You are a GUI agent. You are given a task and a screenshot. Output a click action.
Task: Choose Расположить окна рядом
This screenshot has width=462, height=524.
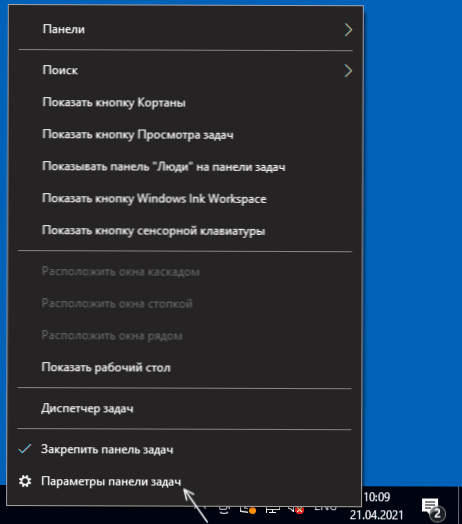point(185,335)
